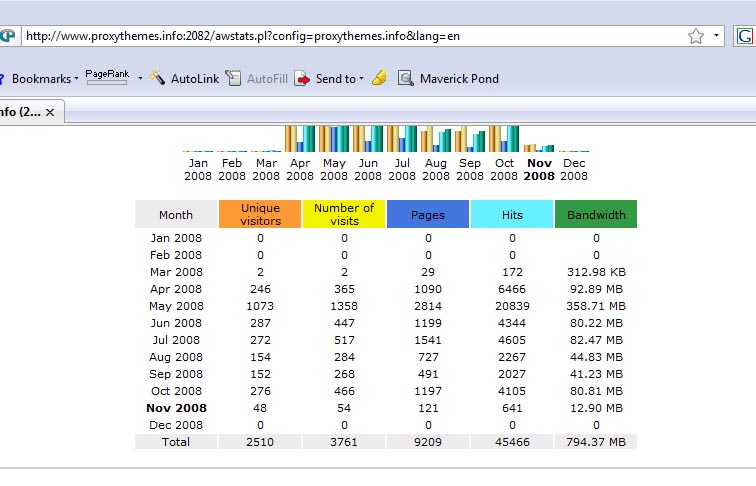This screenshot has width=756, height=486.
Task: Click the yellow Number of visits header
Action: [344, 214]
